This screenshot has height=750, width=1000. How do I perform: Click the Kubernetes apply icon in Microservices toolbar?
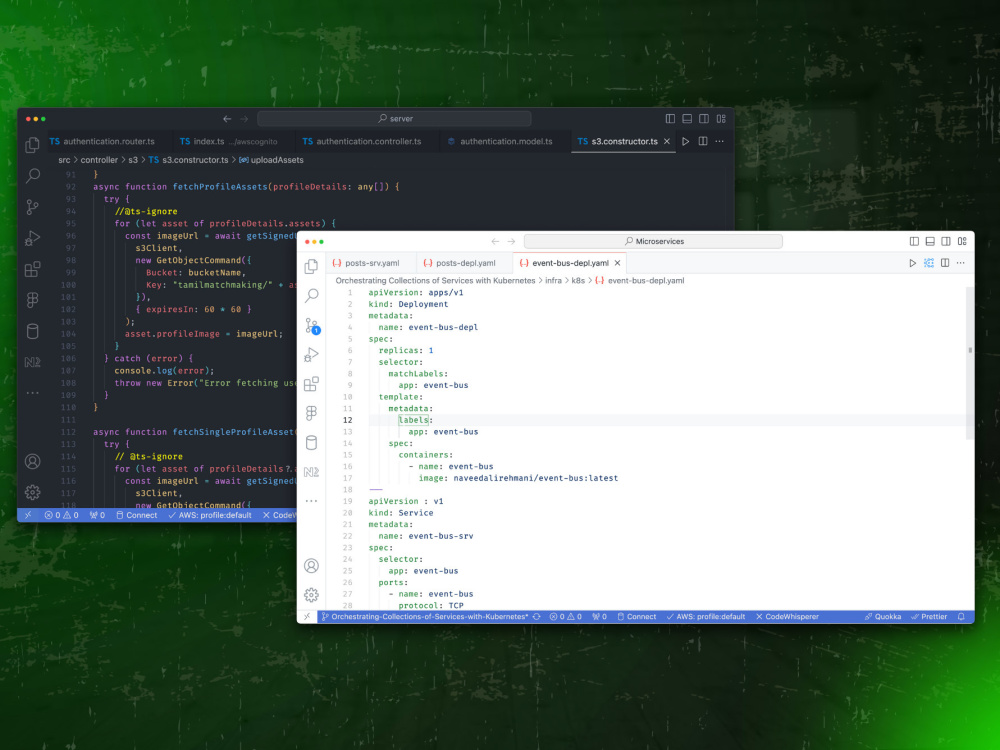[929, 263]
